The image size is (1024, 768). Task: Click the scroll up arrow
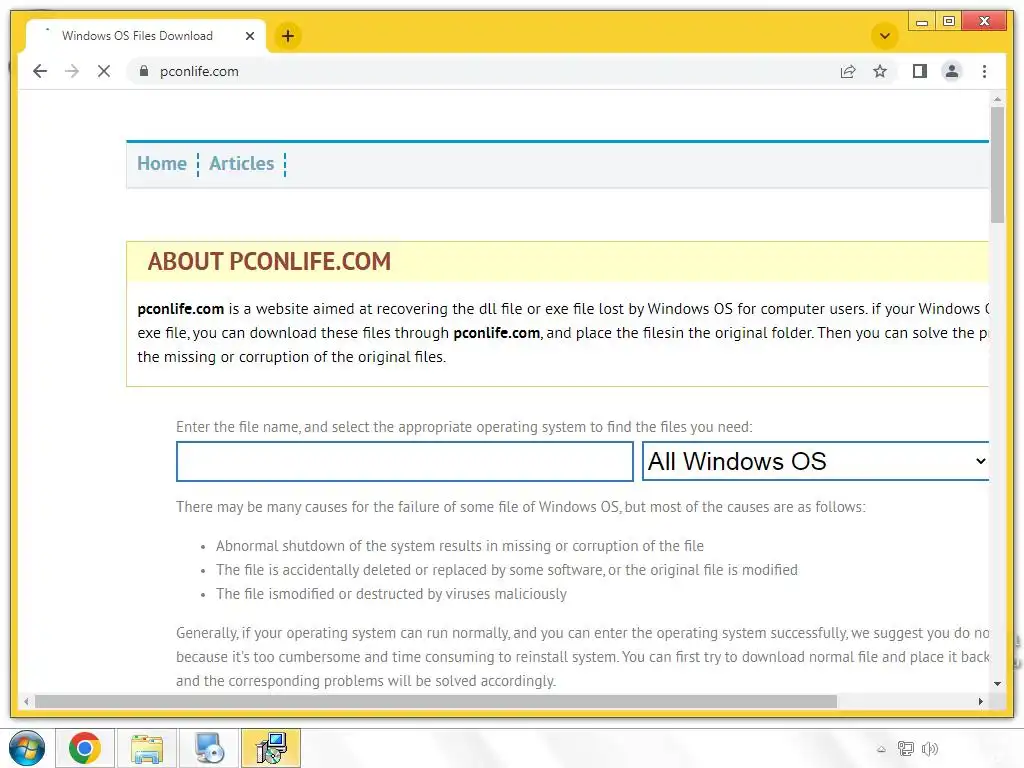(x=997, y=99)
